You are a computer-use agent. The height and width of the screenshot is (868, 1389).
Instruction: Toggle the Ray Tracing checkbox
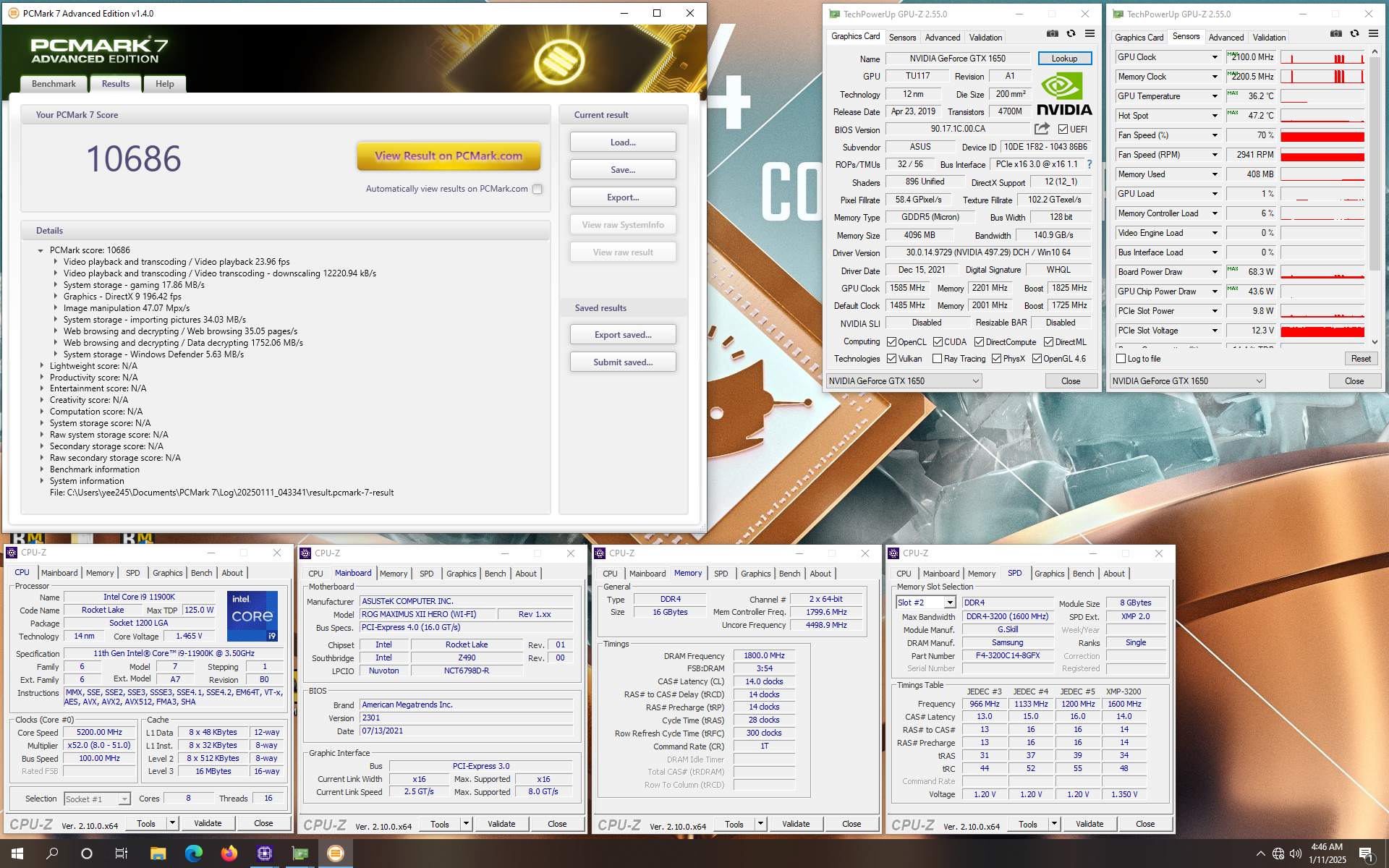938,359
